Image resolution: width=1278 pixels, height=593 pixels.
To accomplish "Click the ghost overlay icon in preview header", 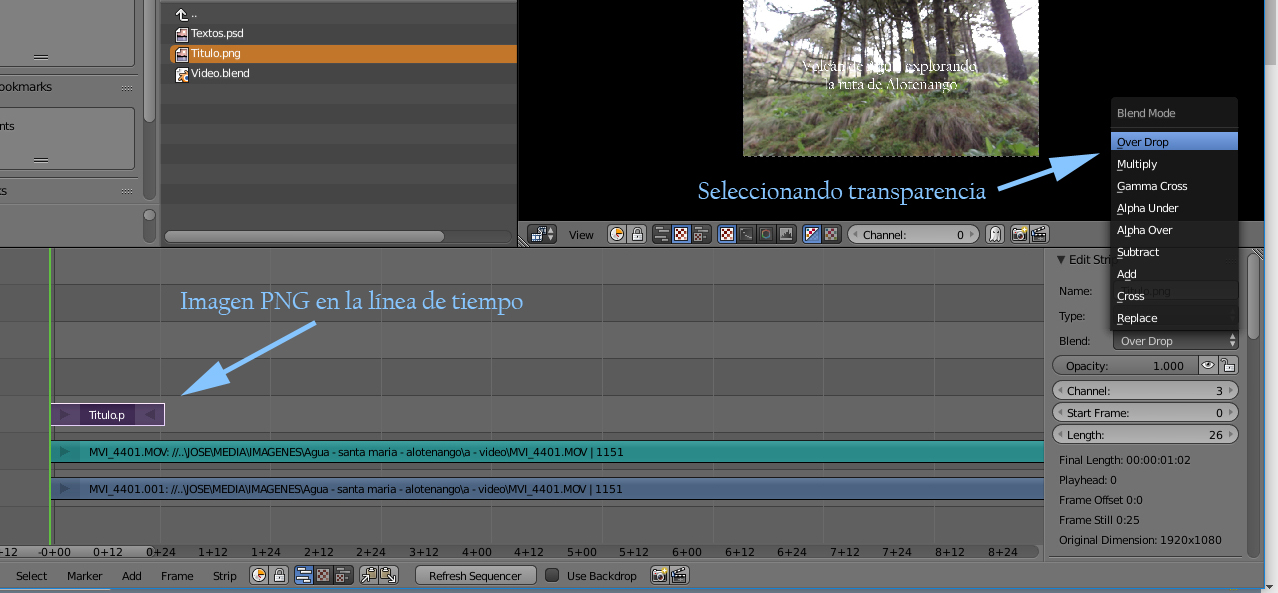I will tap(995, 234).
